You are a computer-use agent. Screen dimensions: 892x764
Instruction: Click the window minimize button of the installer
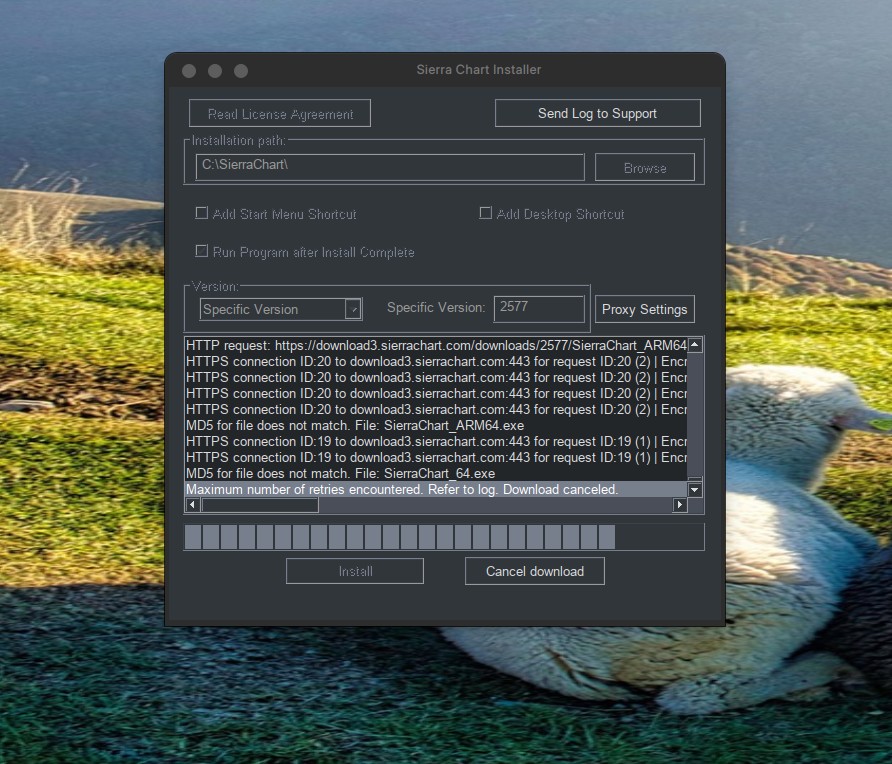pos(215,71)
